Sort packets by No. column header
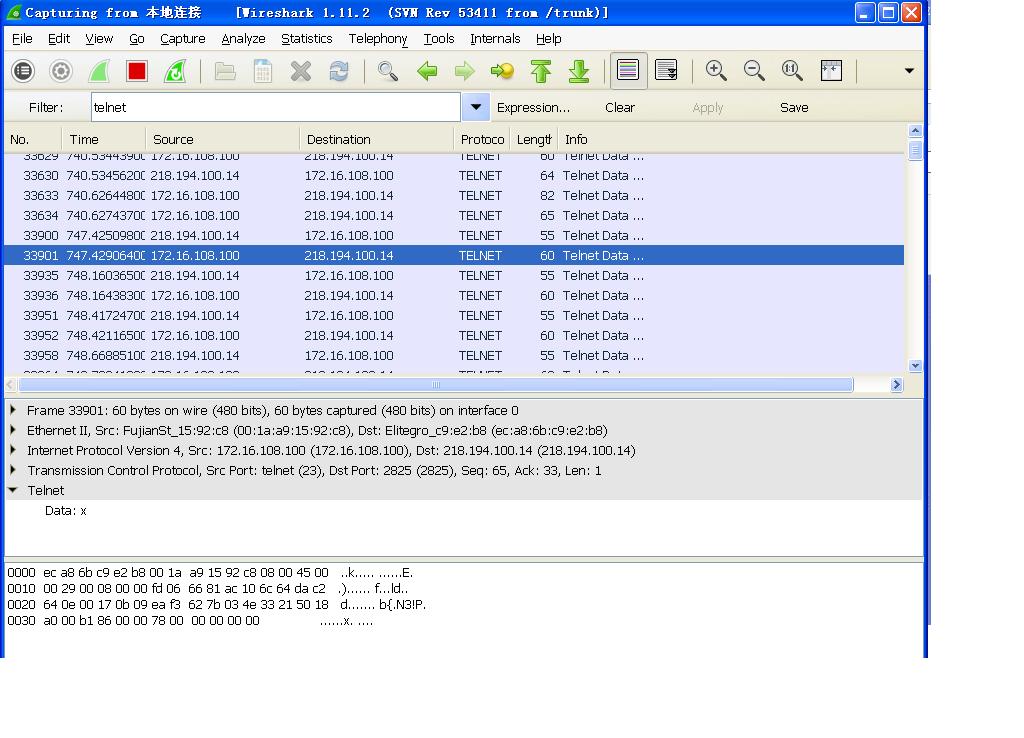Image resolution: width=1024 pixels, height=738 pixels. pyautogui.click(x=33, y=139)
